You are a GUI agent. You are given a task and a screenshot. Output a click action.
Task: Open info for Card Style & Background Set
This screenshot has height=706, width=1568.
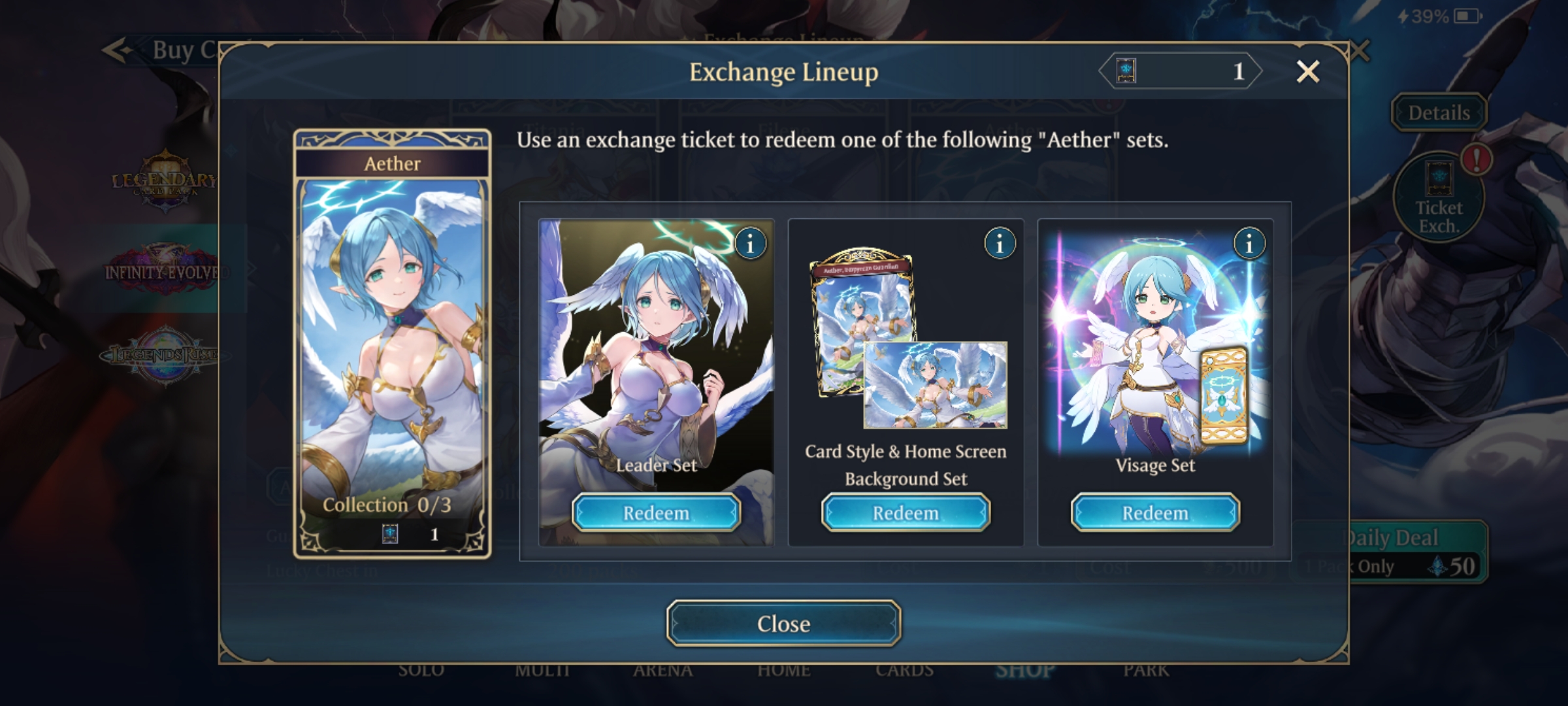click(1000, 244)
